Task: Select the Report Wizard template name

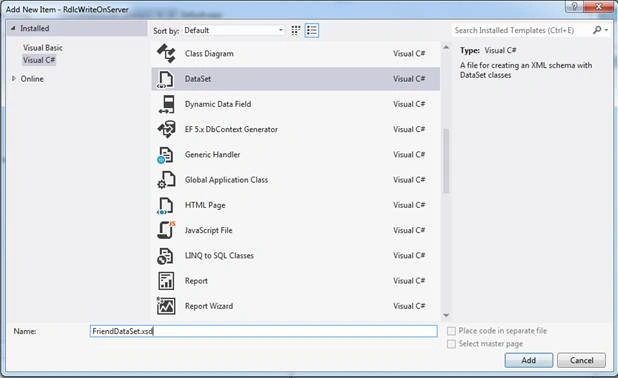Action: [x=209, y=306]
